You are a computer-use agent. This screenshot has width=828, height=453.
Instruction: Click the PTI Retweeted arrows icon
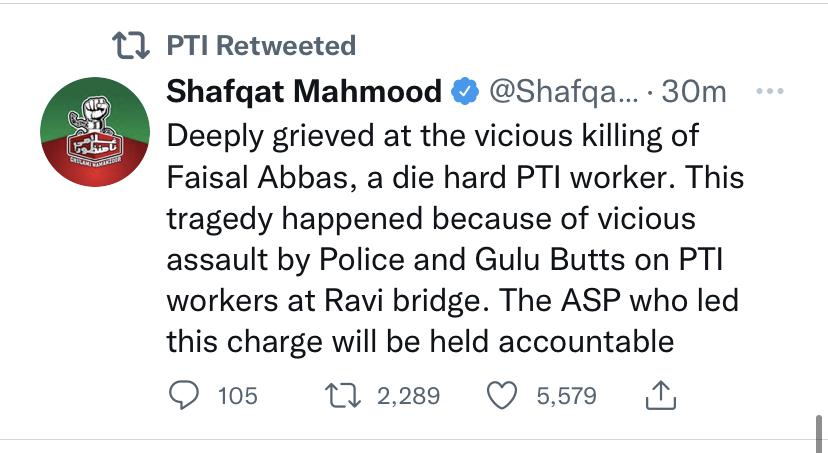(x=131, y=45)
